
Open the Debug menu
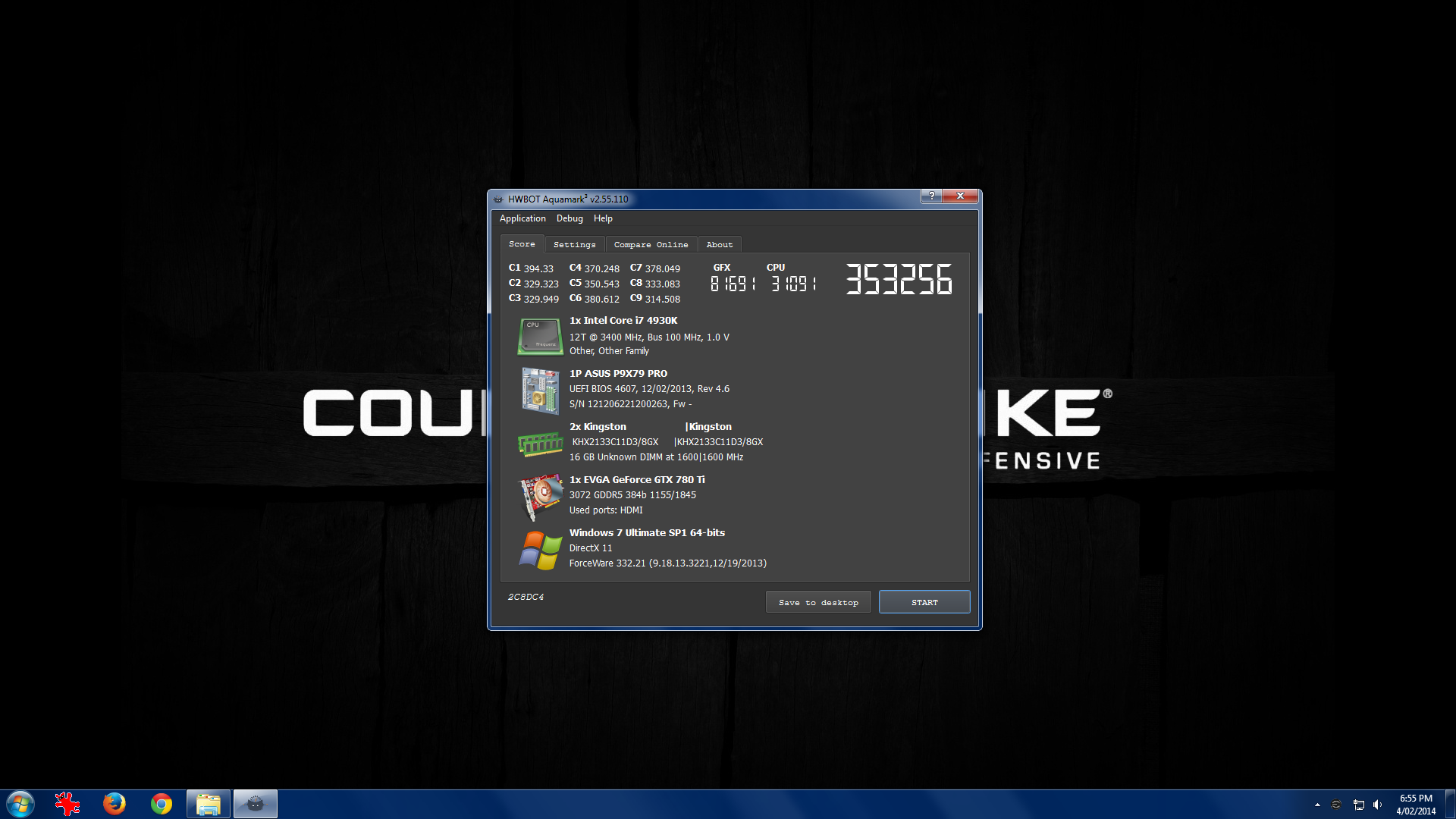570,218
